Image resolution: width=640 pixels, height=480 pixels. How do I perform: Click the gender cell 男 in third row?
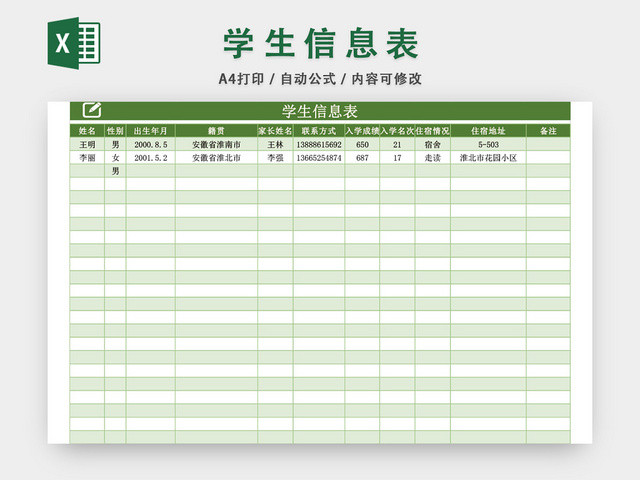click(x=115, y=171)
